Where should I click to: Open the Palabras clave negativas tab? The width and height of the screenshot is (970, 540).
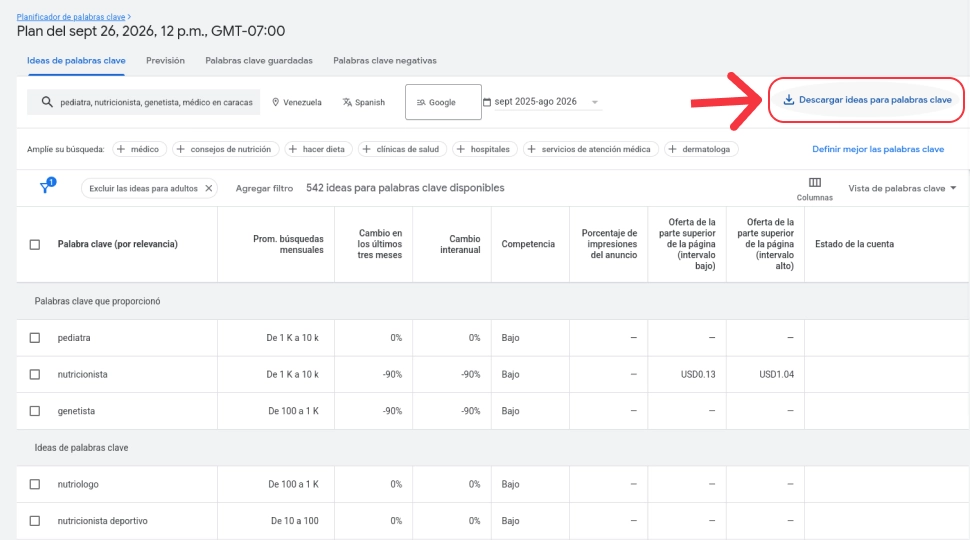385,61
